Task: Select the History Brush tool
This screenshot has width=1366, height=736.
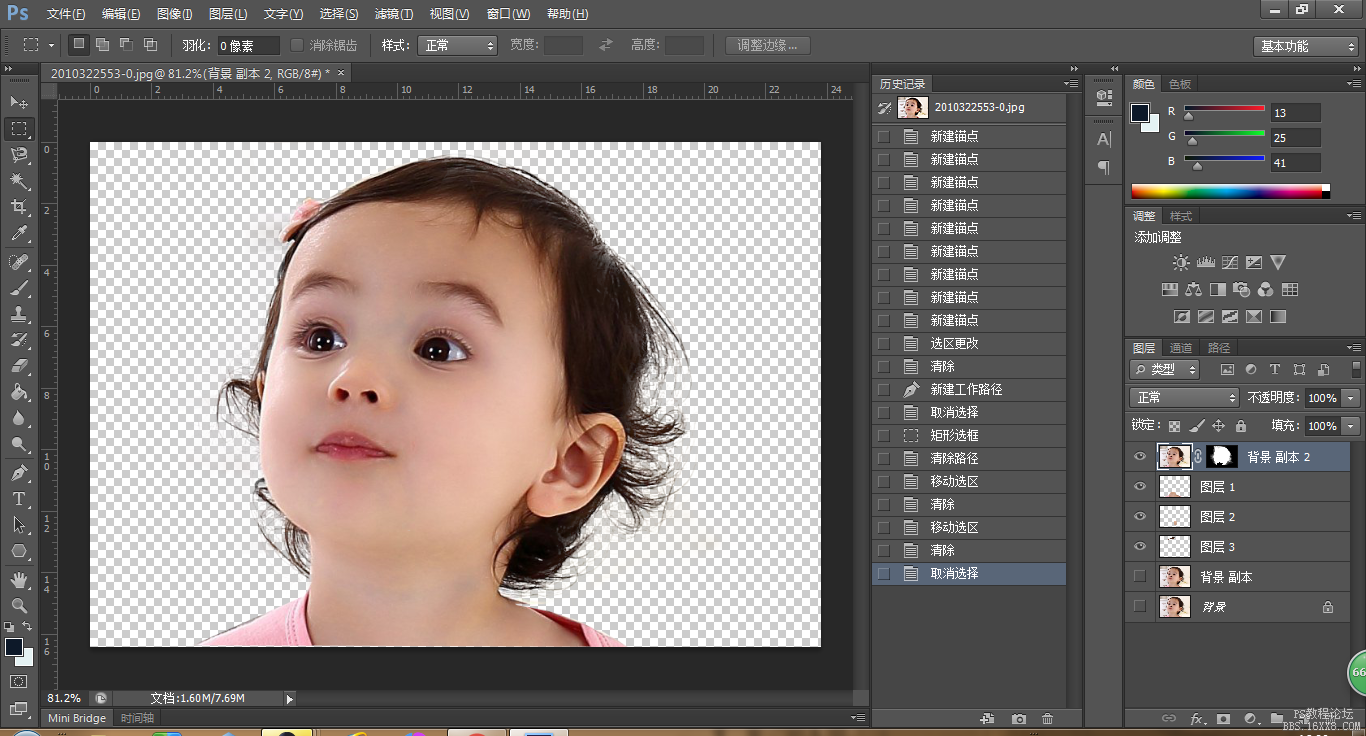Action: coord(19,340)
